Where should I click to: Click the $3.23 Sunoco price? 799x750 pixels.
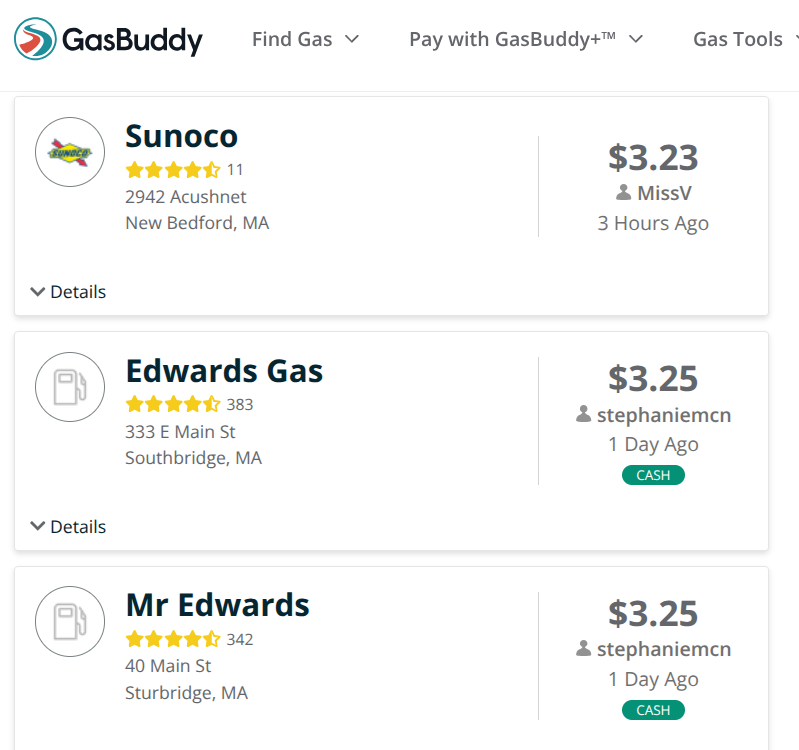(653, 158)
